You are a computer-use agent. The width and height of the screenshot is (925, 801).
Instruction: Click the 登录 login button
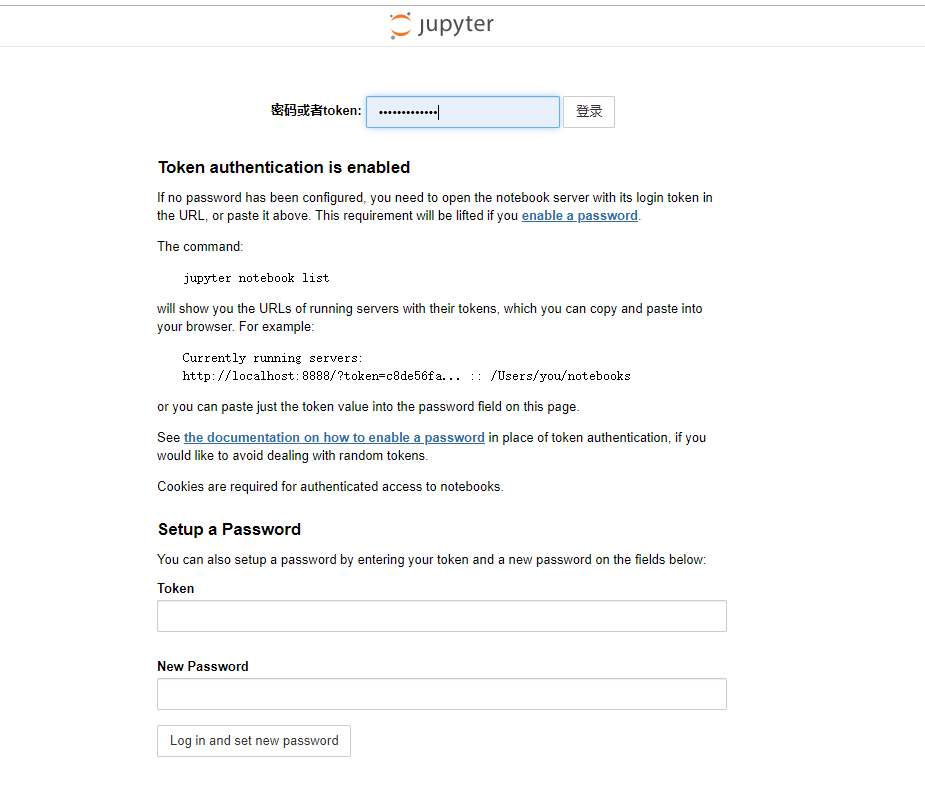click(x=589, y=111)
